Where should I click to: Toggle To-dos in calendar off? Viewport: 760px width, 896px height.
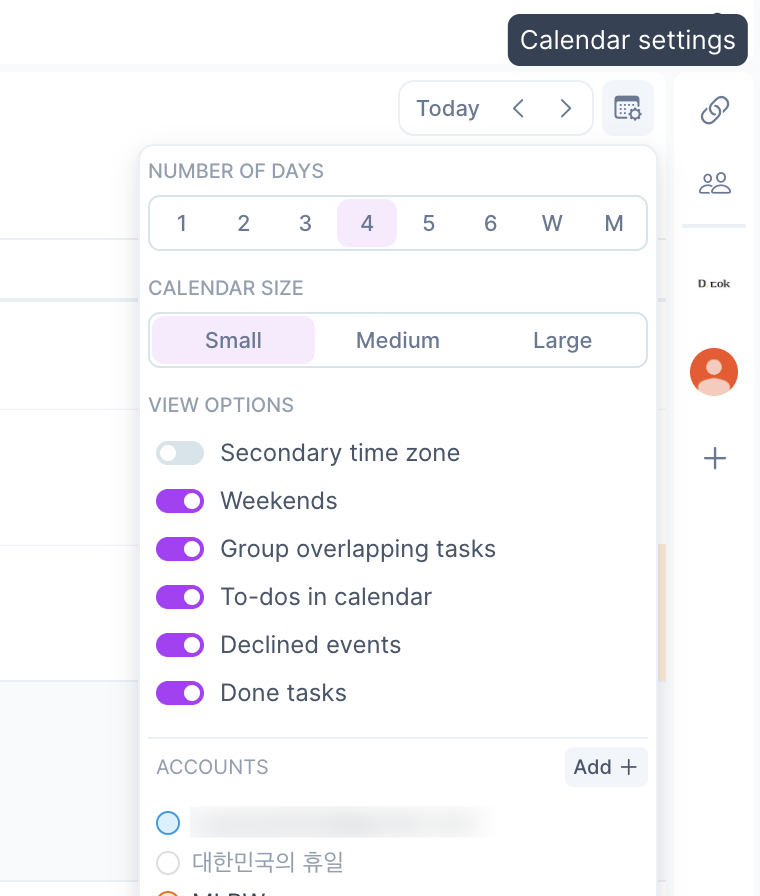(x=180, y=597)
